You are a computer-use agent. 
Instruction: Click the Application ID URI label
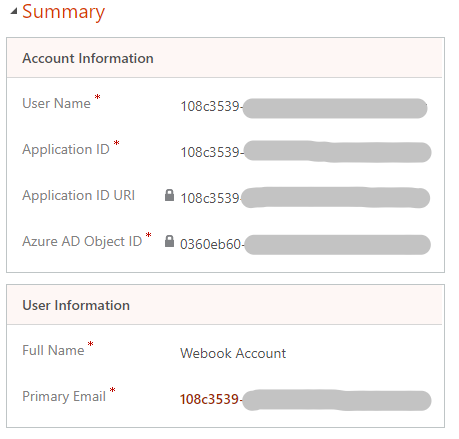pos(79,195)
